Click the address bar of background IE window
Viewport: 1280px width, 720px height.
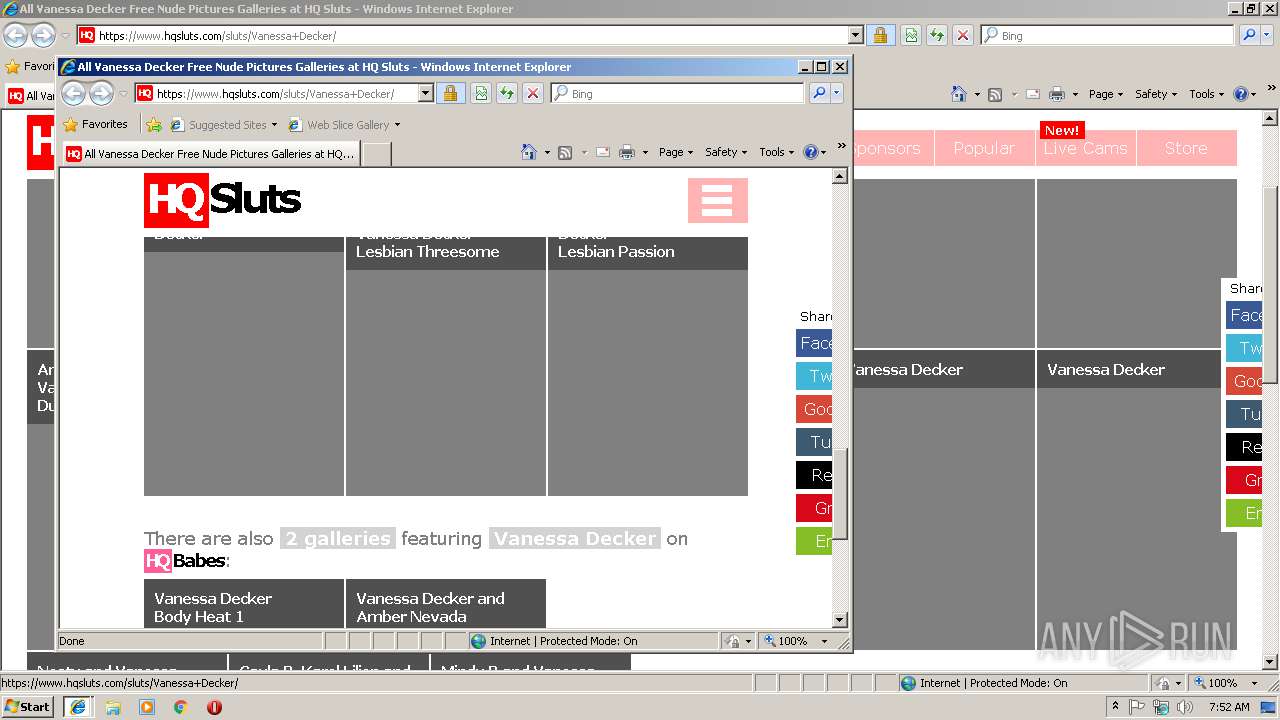pos(470,35)
